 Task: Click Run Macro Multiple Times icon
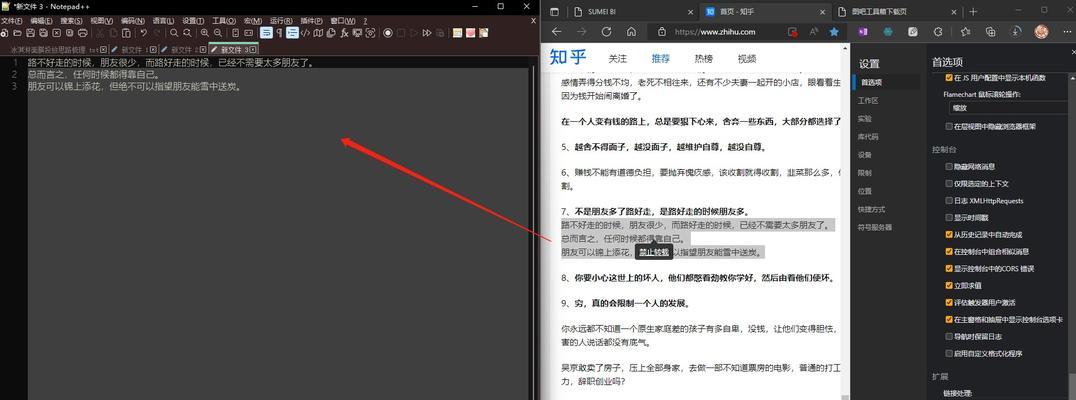pos(427,33)
